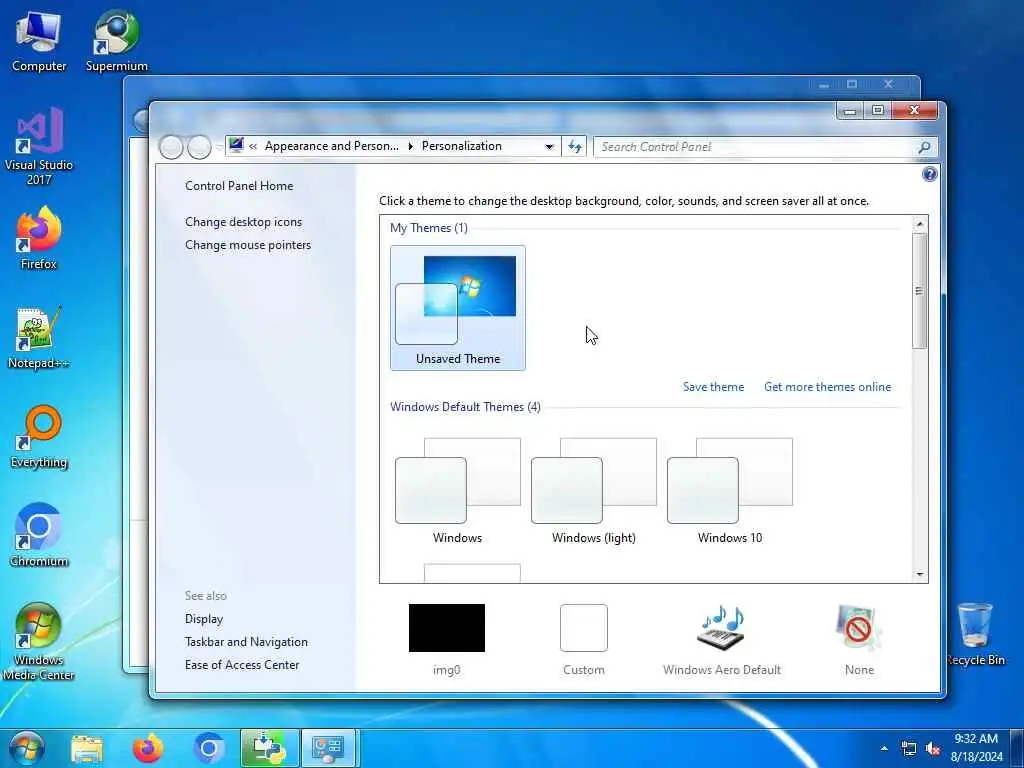Viewport: 1024px width, 768px height.
Task: Click the Help question mark icon
Action: [929, 174]
